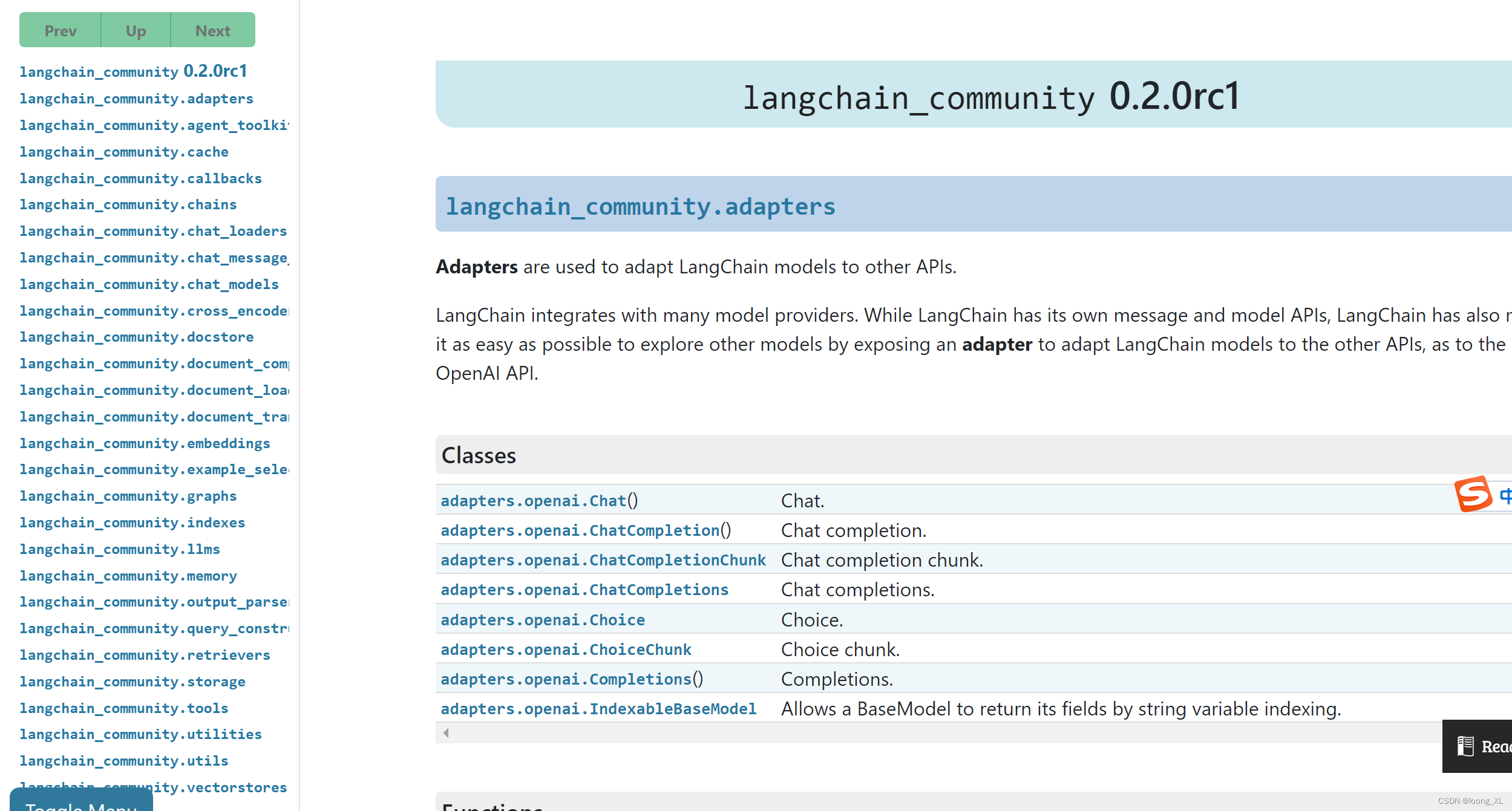Open adapters.openai.ChatCompletionChunk class link
The image size is (1512, 811).
pyautogui.click(x=602, y=559)
